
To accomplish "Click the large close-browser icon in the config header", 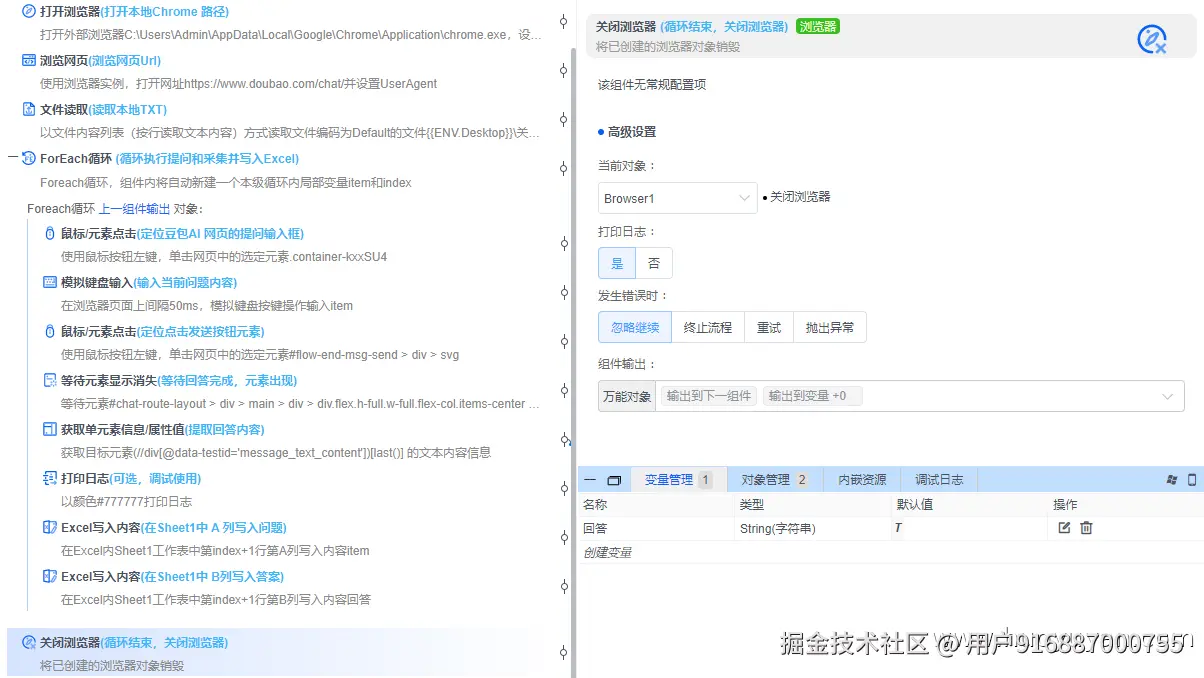I will click(x=1152, y=39).
